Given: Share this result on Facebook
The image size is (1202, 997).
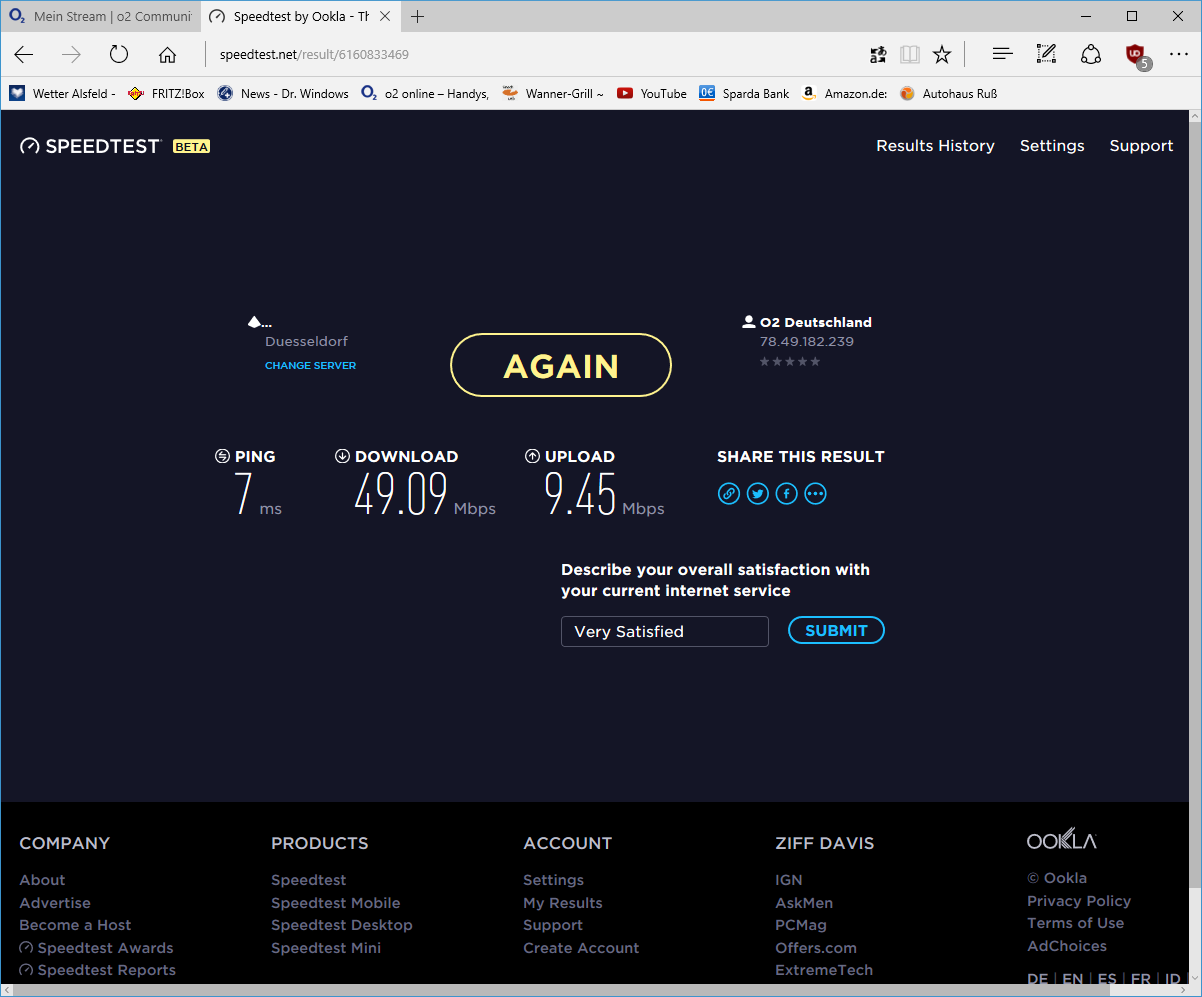Looking at the screenshot, I should pyautogui.click(x=787, y=493).
